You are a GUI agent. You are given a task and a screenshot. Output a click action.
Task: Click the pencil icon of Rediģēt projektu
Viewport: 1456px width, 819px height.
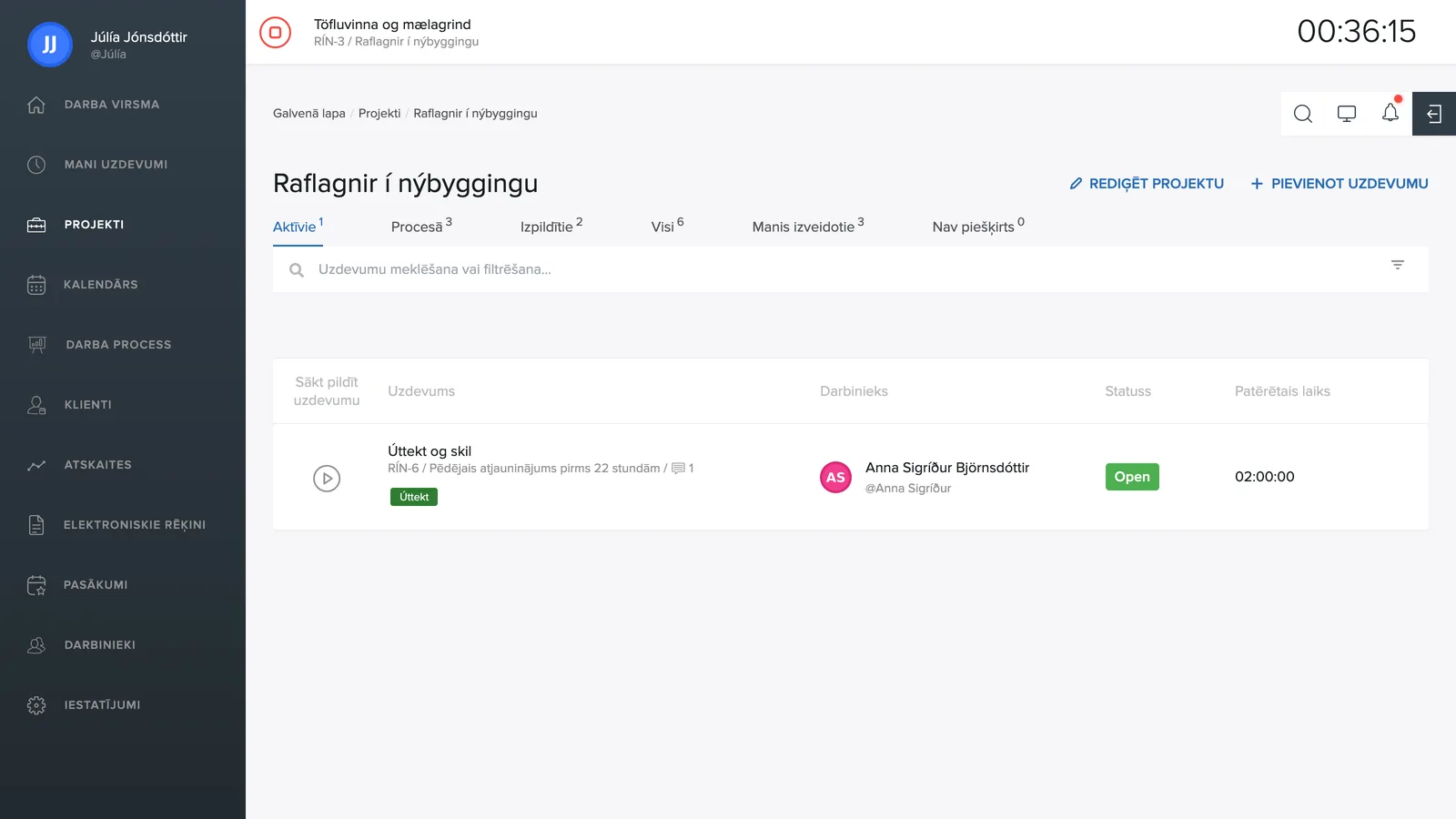pos(1076,184)
